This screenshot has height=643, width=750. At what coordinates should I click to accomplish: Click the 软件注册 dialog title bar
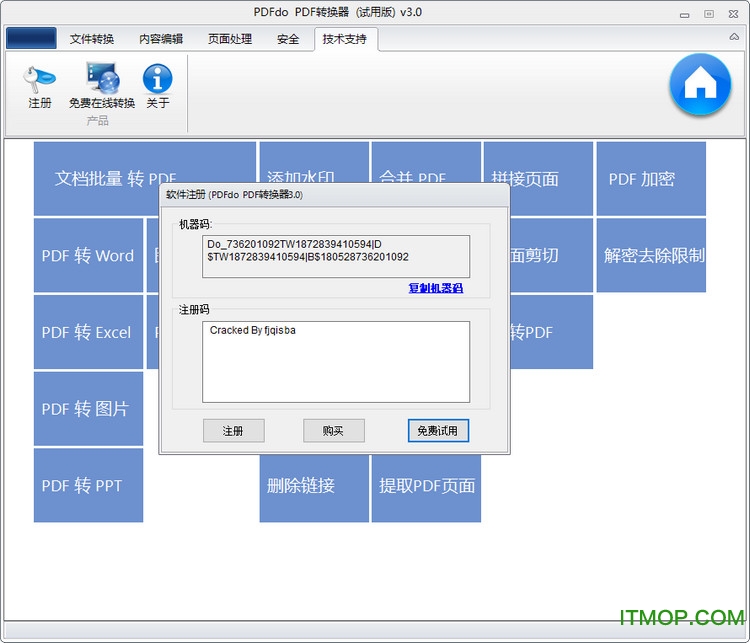pyautogui.click(x=334, y=195)
